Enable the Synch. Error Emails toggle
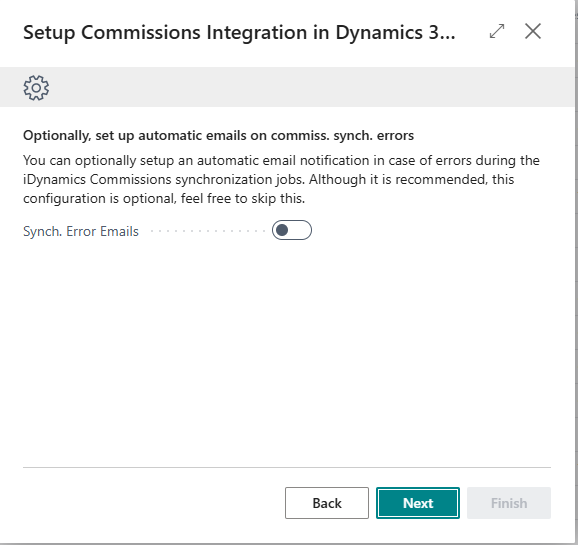 292,230
